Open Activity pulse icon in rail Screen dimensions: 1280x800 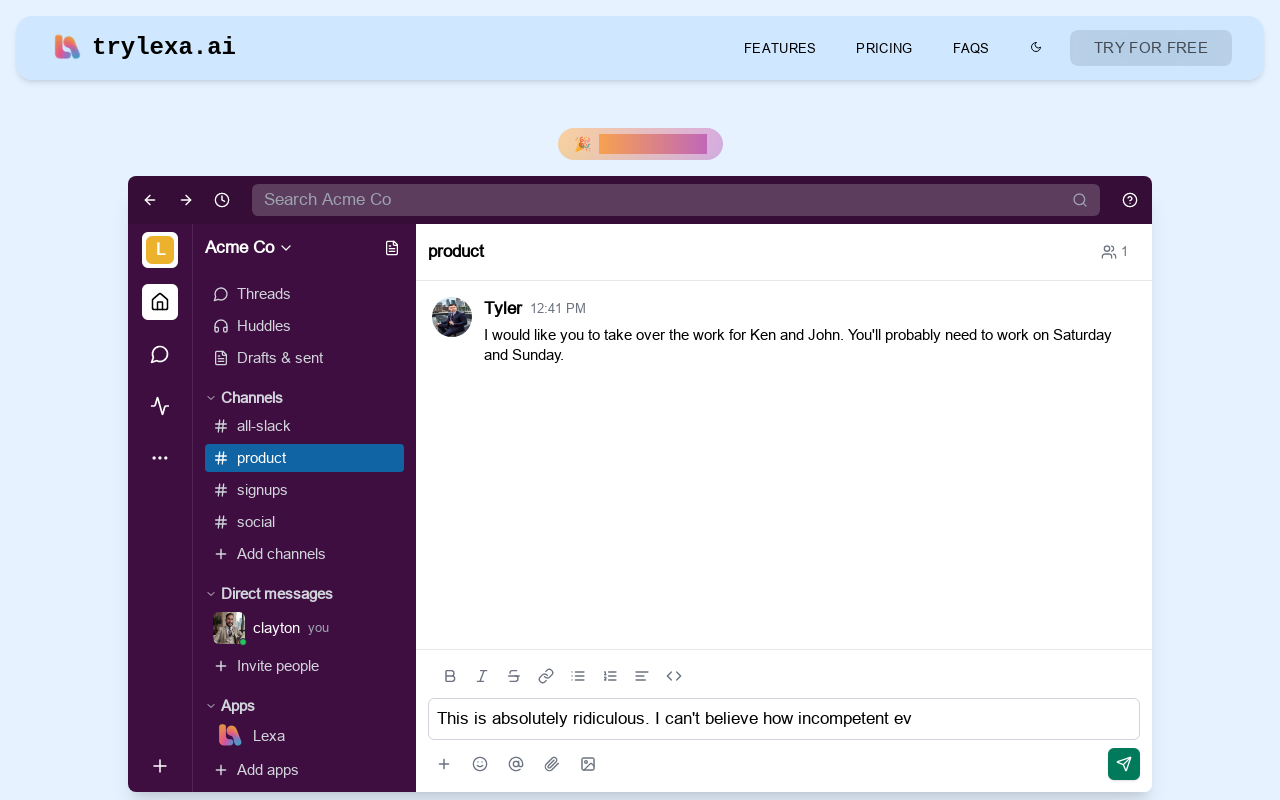pos(160,406)
